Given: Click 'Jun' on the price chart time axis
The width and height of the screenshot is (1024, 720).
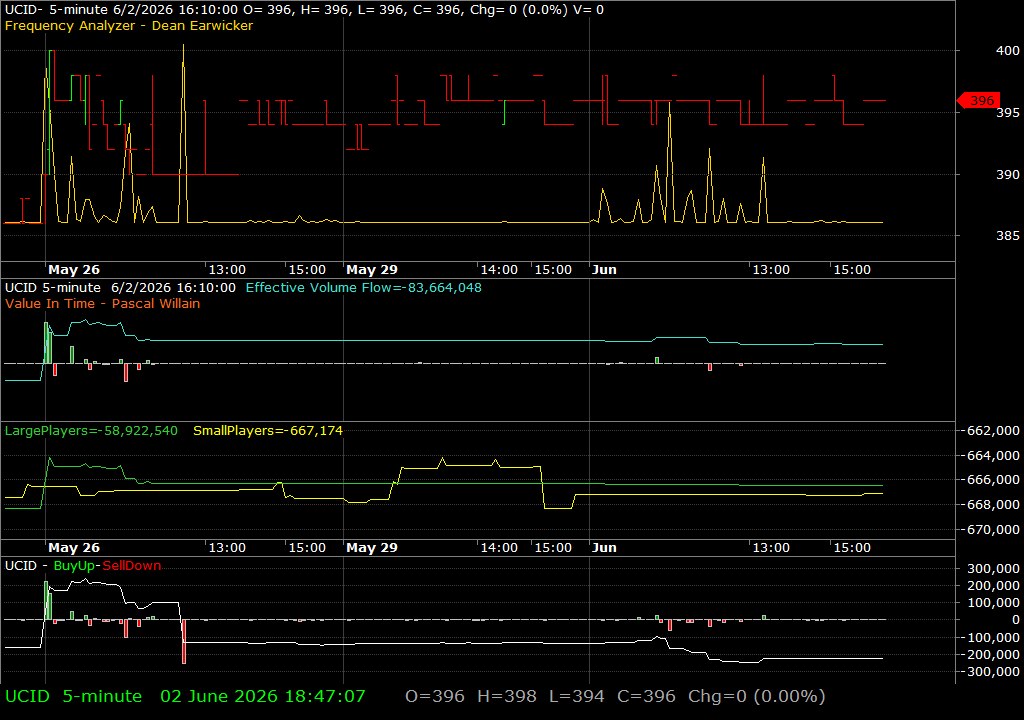Looking at the screenshot, I should tap(604, 270).
